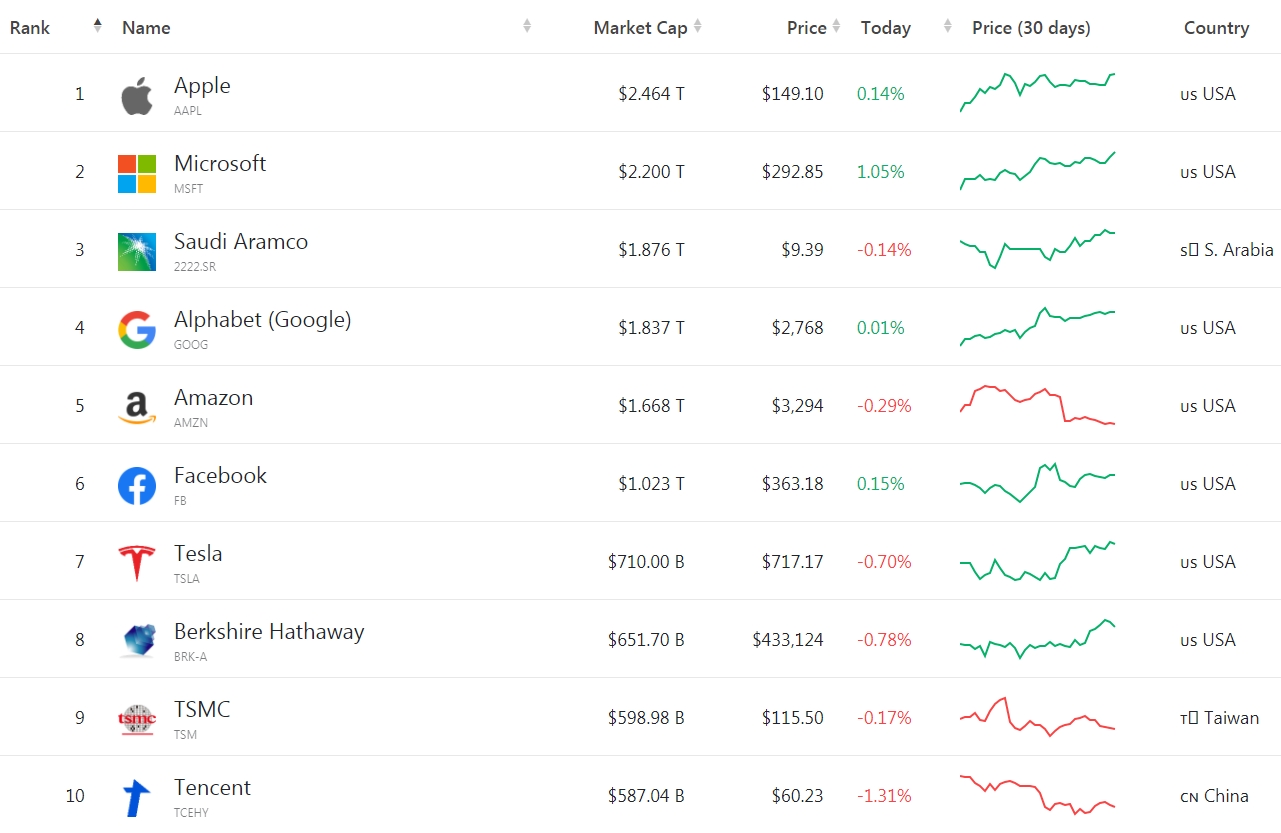Click the Rank column header
Viewport: 1281px width, 833px height.
coord(30,28)
